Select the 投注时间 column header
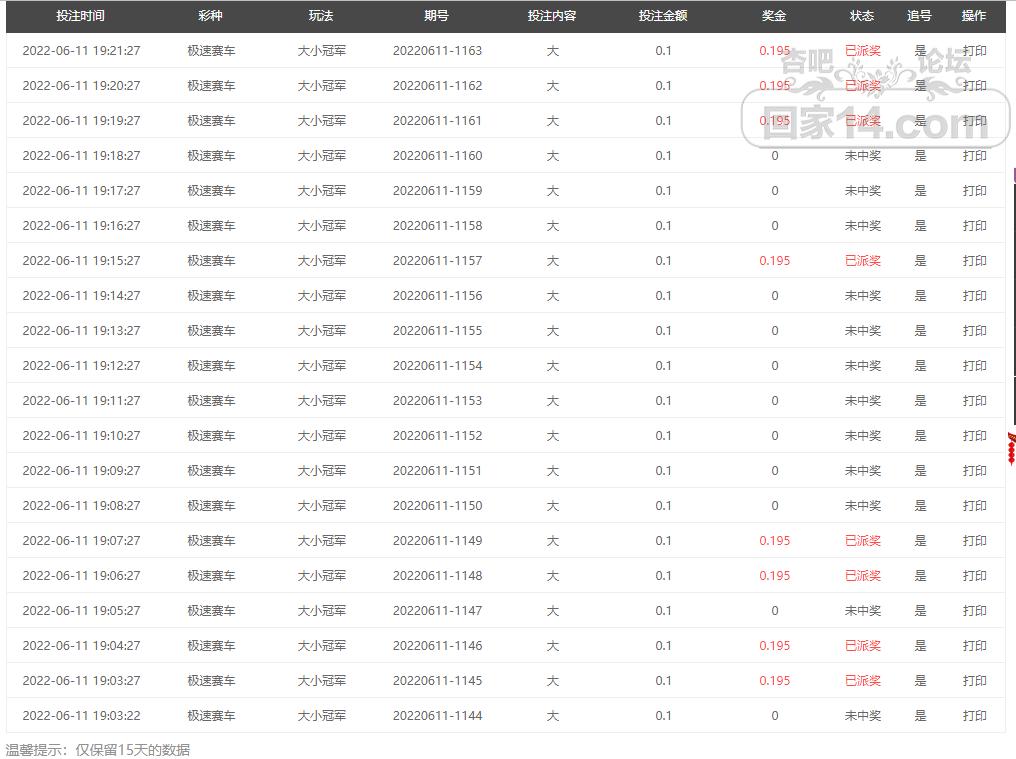Image resolution: width=1016 pixels, height=759 pixels. (x=80, y=16)
